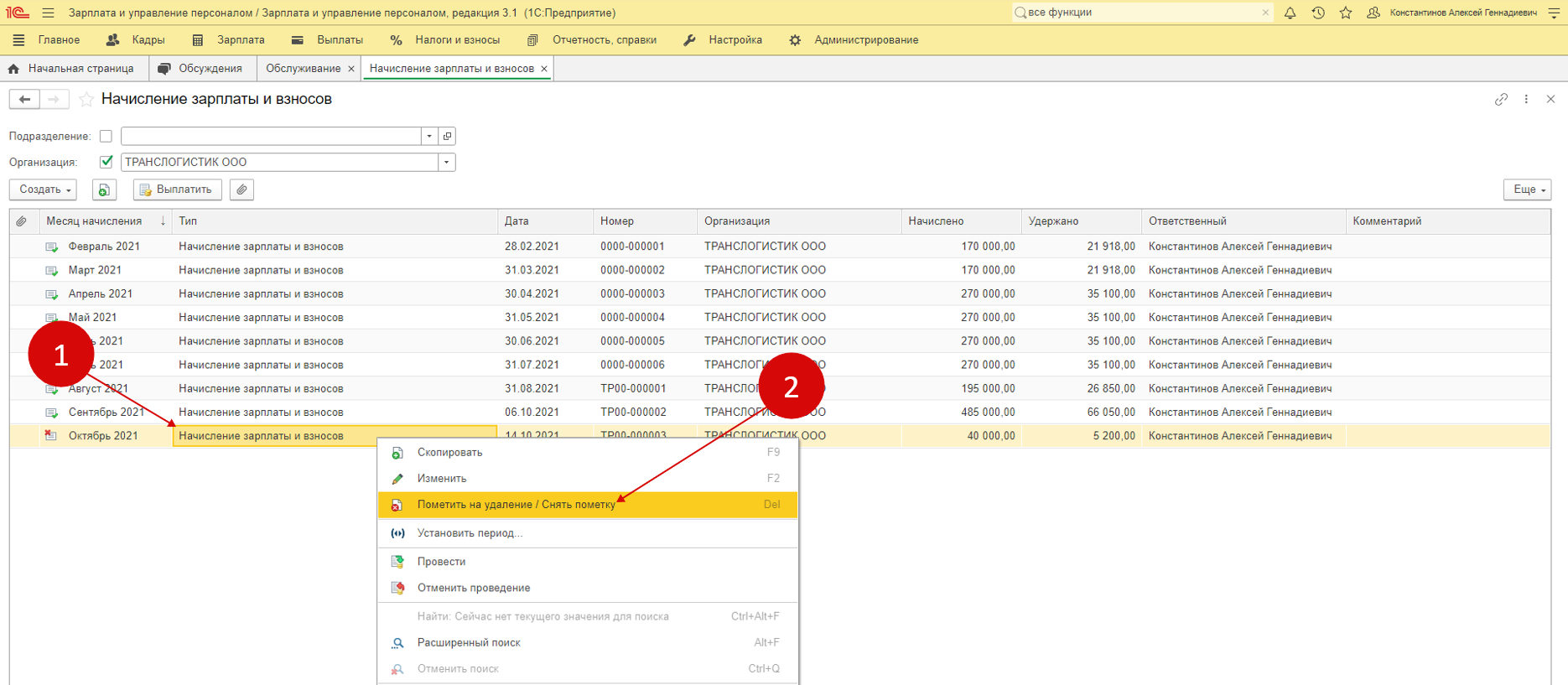The image size is (1568, 685).
Task: Uncheck the Организация filter checkbox
Action: tap(106, 162)
